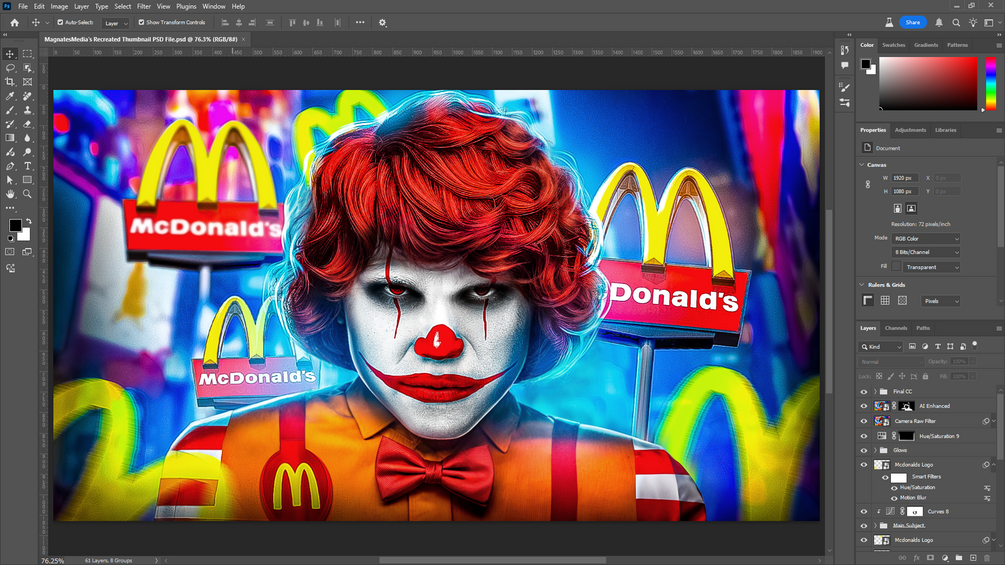This screenshot has width=1005, height=565.
Task: Switch to the Adjustments tab
Action: pyautogui.click(x=910, y=130)
